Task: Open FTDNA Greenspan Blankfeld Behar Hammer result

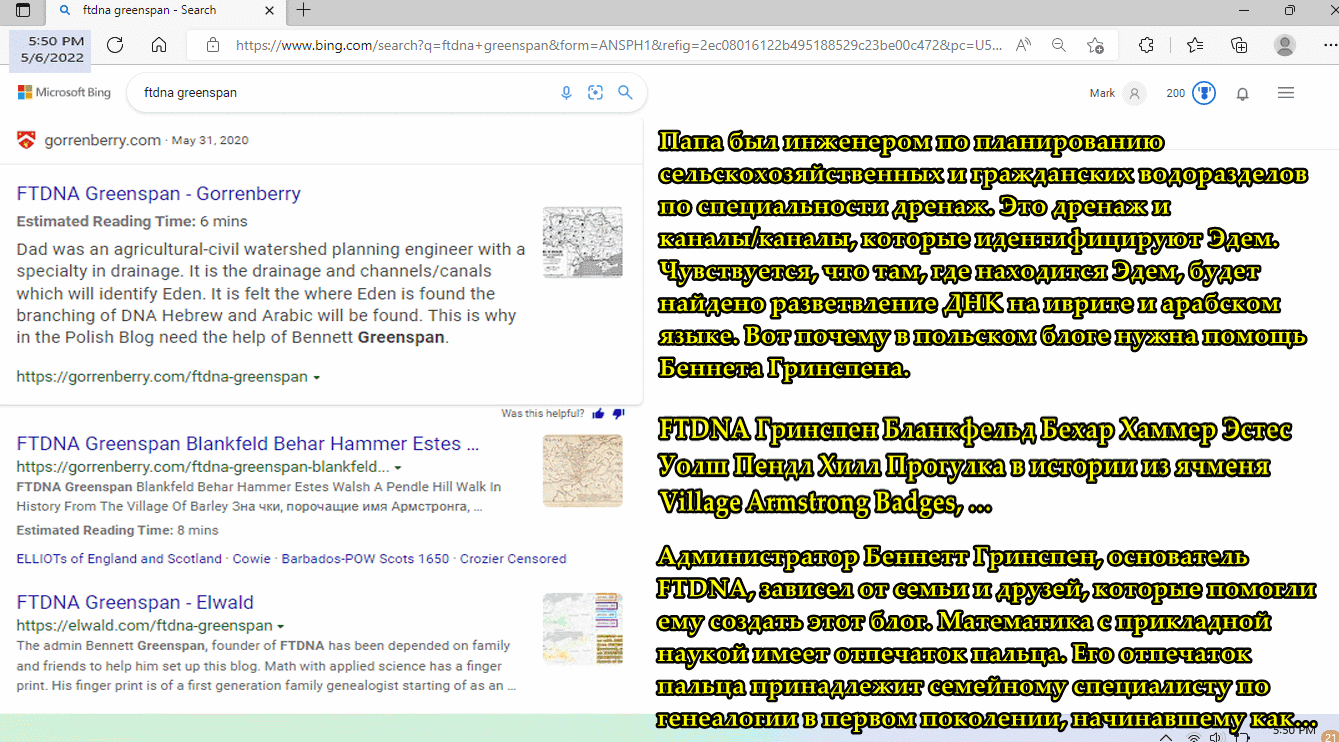Action: coord(248,444)
